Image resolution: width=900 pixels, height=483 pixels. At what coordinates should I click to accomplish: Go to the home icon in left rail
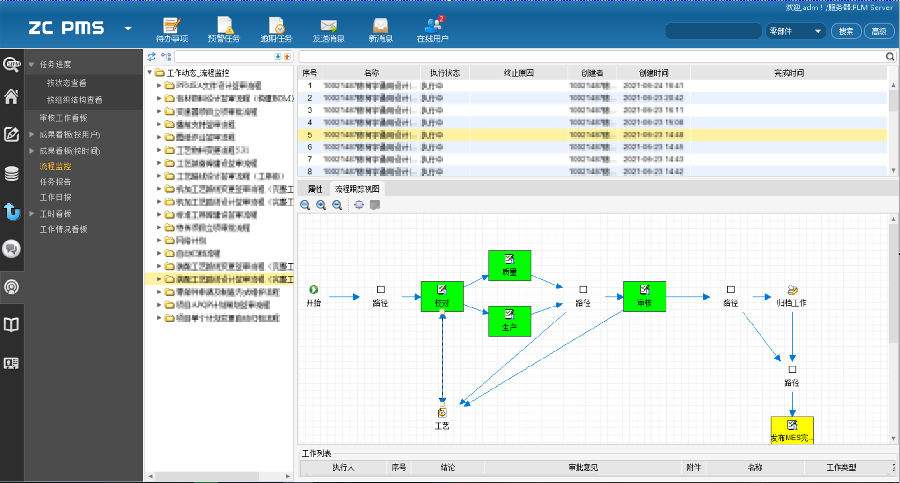(x=11, y=96)
